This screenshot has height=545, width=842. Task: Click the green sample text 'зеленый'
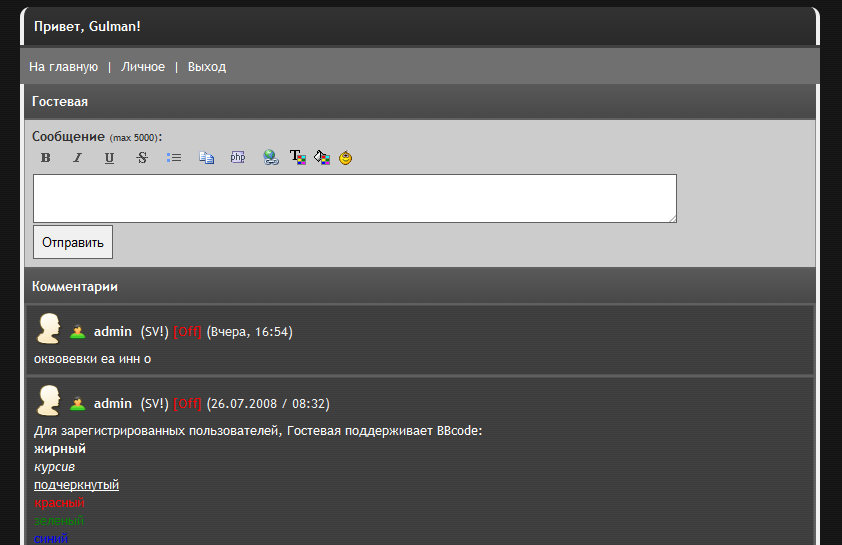(x=59, y=521)
